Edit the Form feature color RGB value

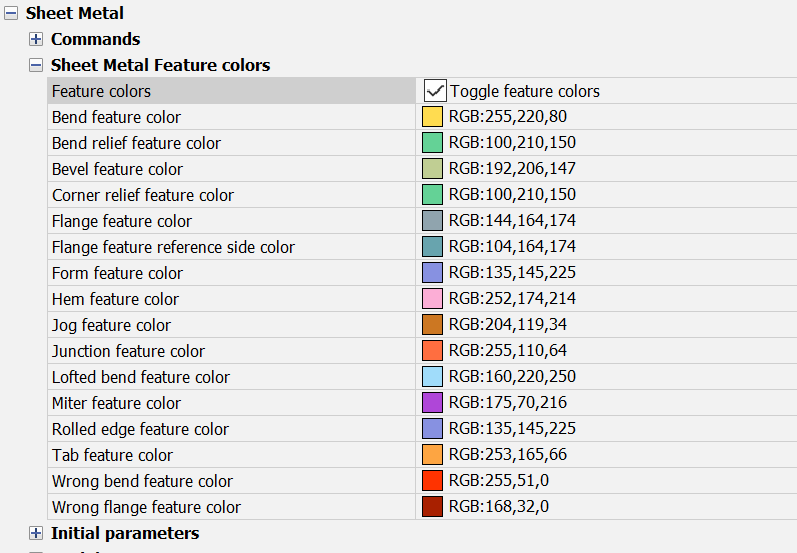511,273
